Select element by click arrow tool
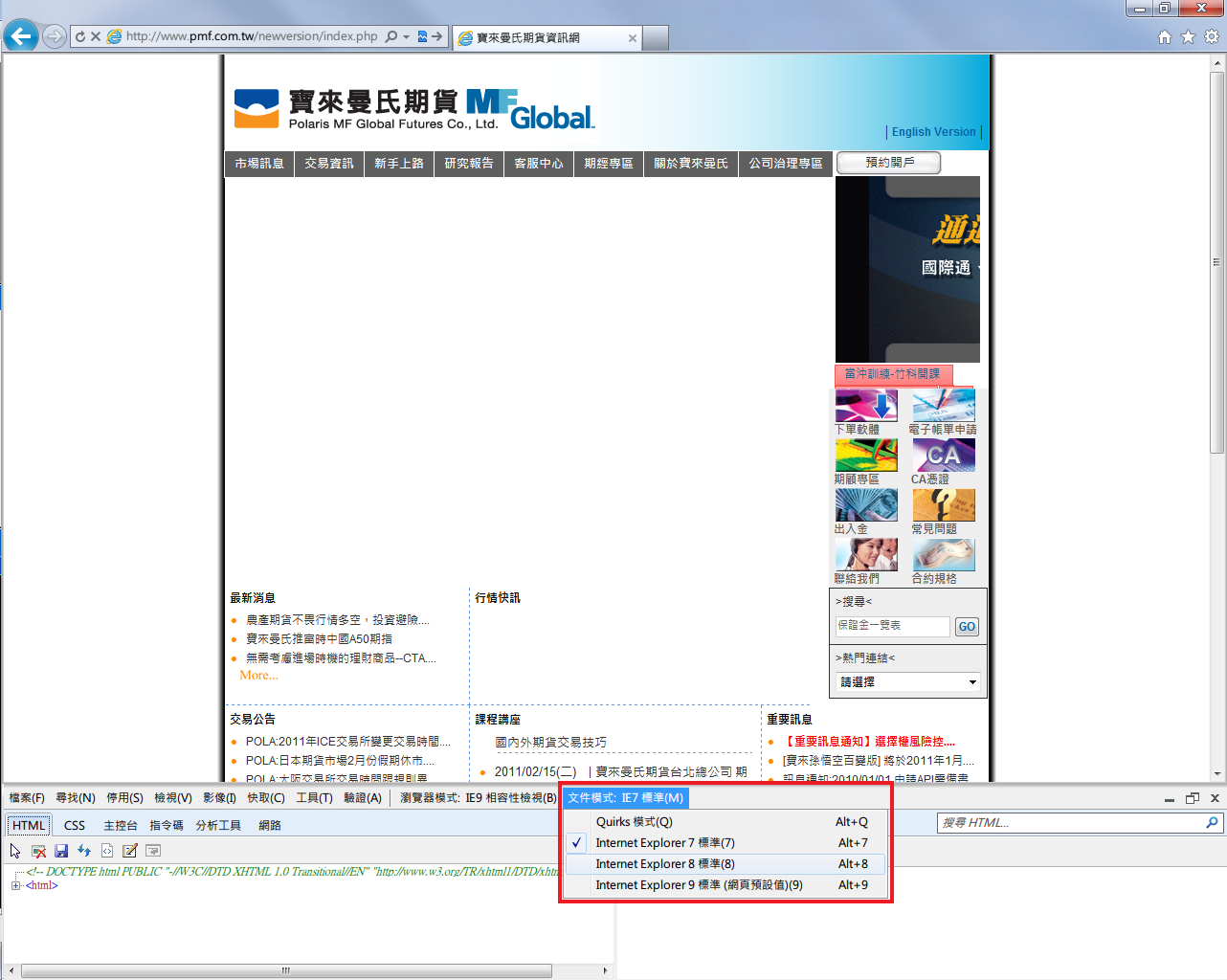The height and width of the screenshot is (980, 1227). [x=15, y=851]
